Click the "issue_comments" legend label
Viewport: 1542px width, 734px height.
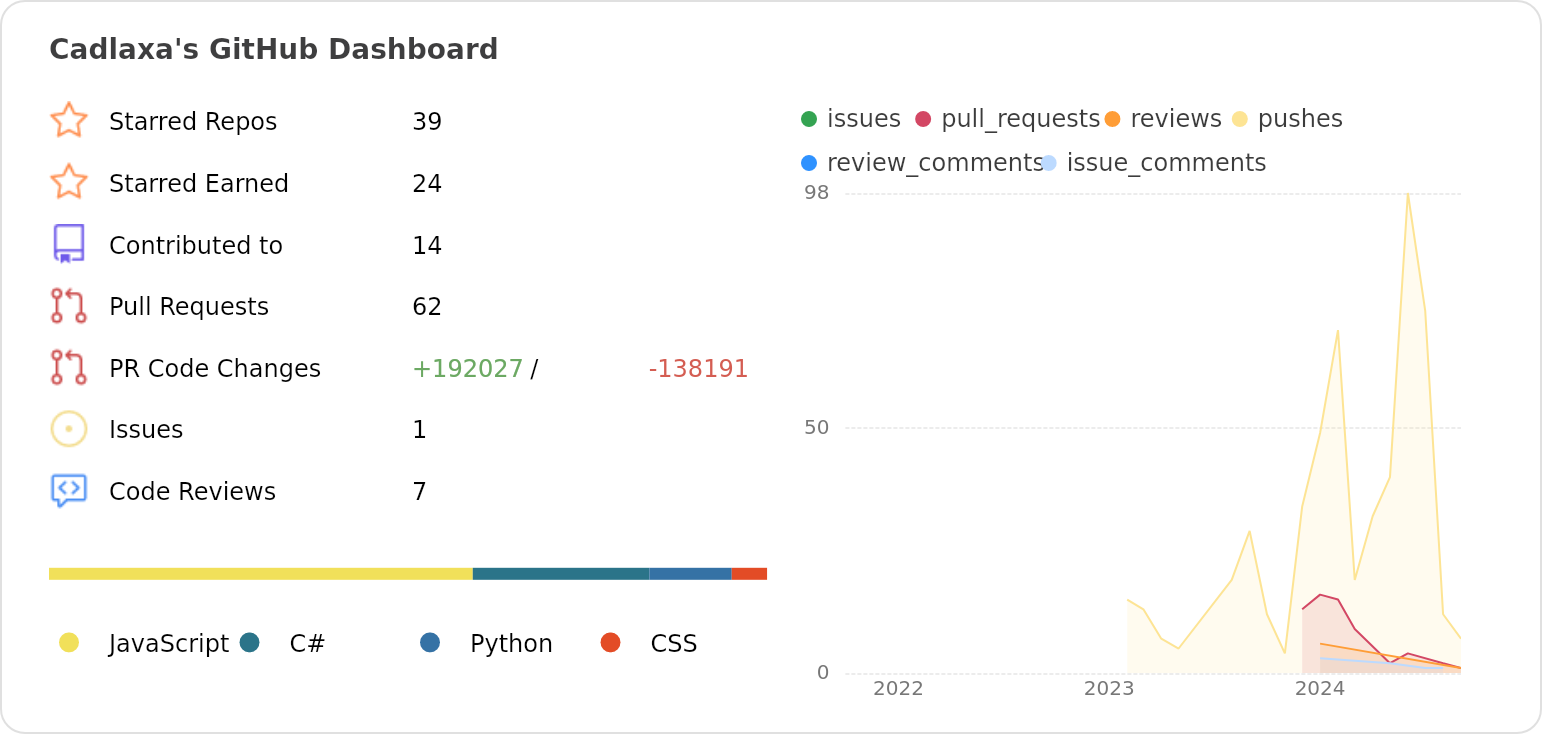(x=1167, y=163)
